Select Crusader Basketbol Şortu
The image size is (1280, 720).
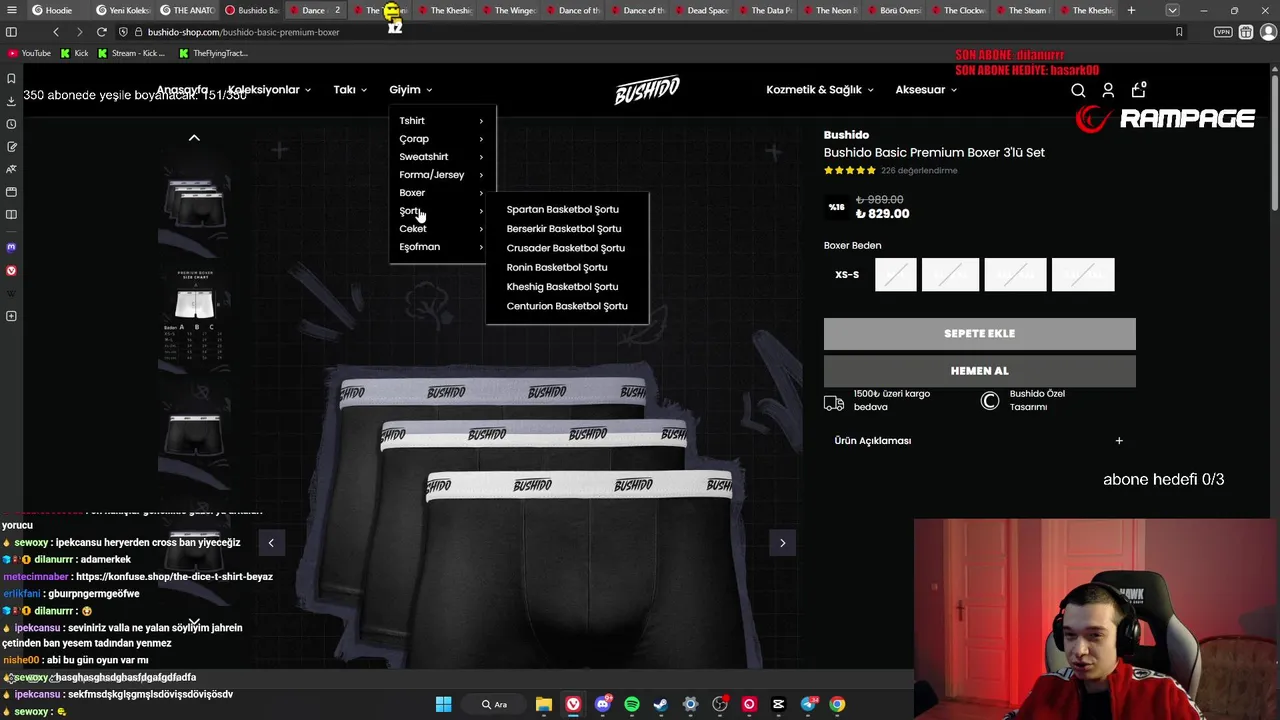(x=565, y=248)
